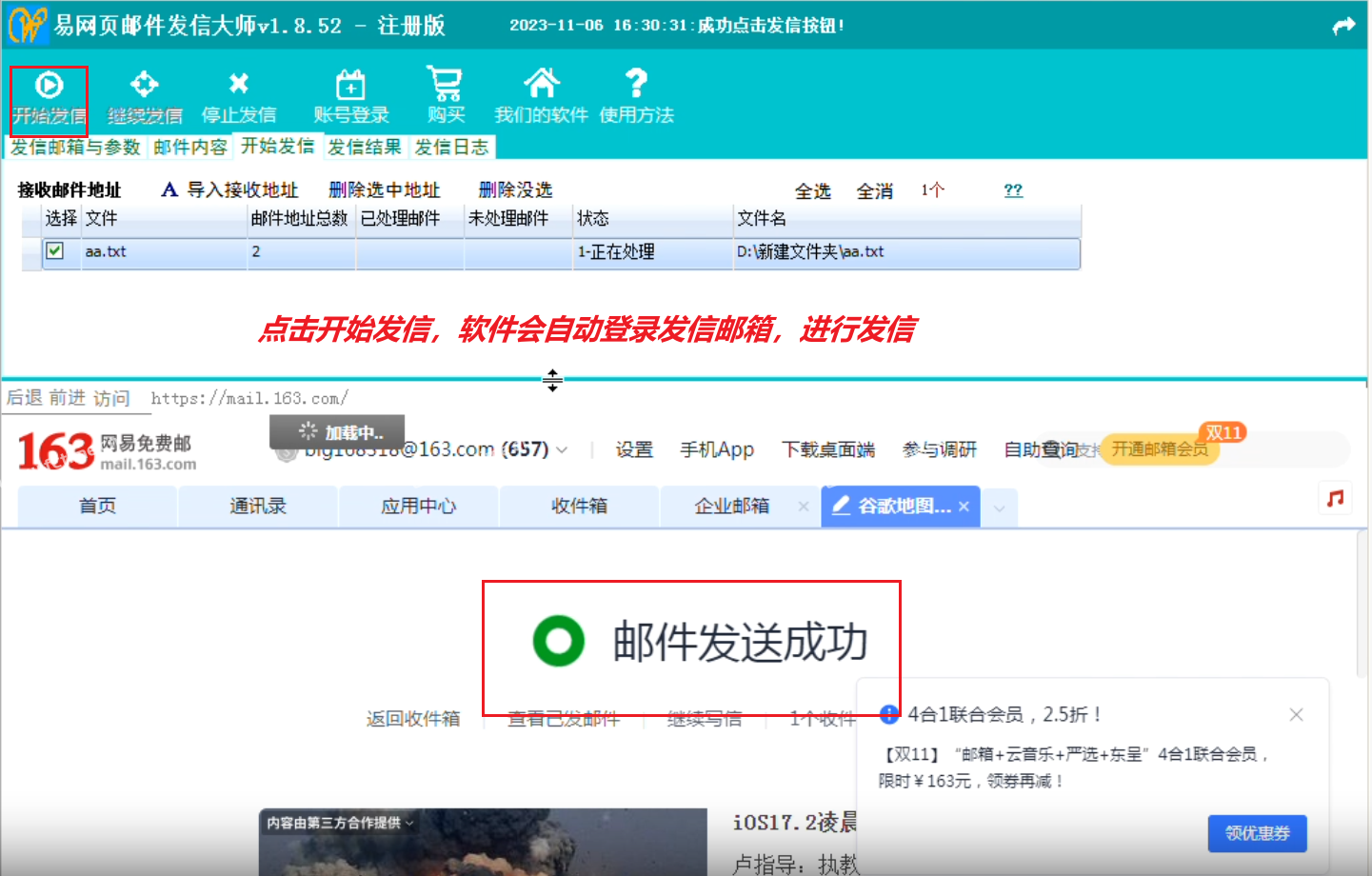Open the 通讯录 mail tab
Viewport: 1372px width, 876px height.
[258, 507]
